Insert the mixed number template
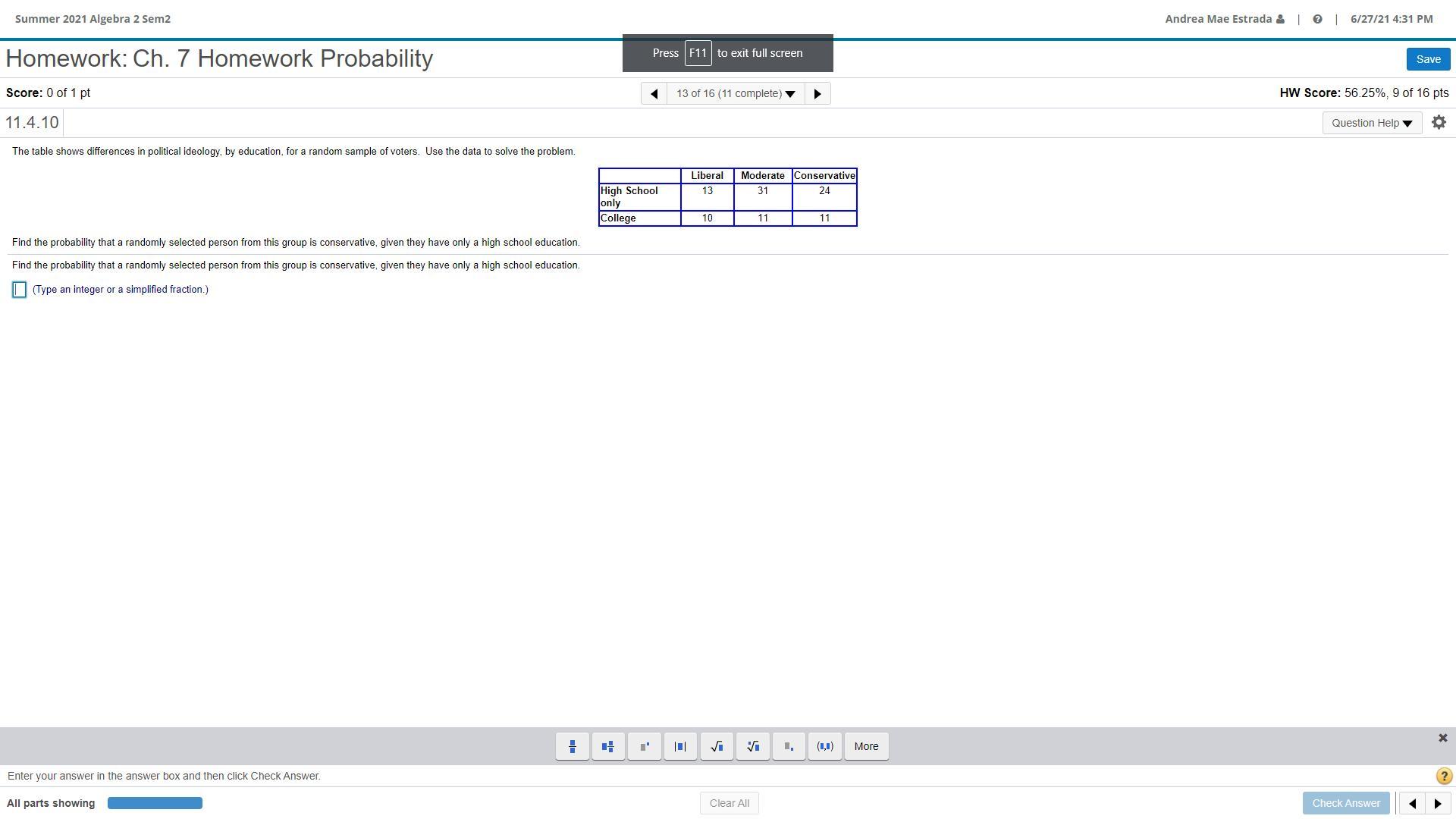 click(608, 746)
